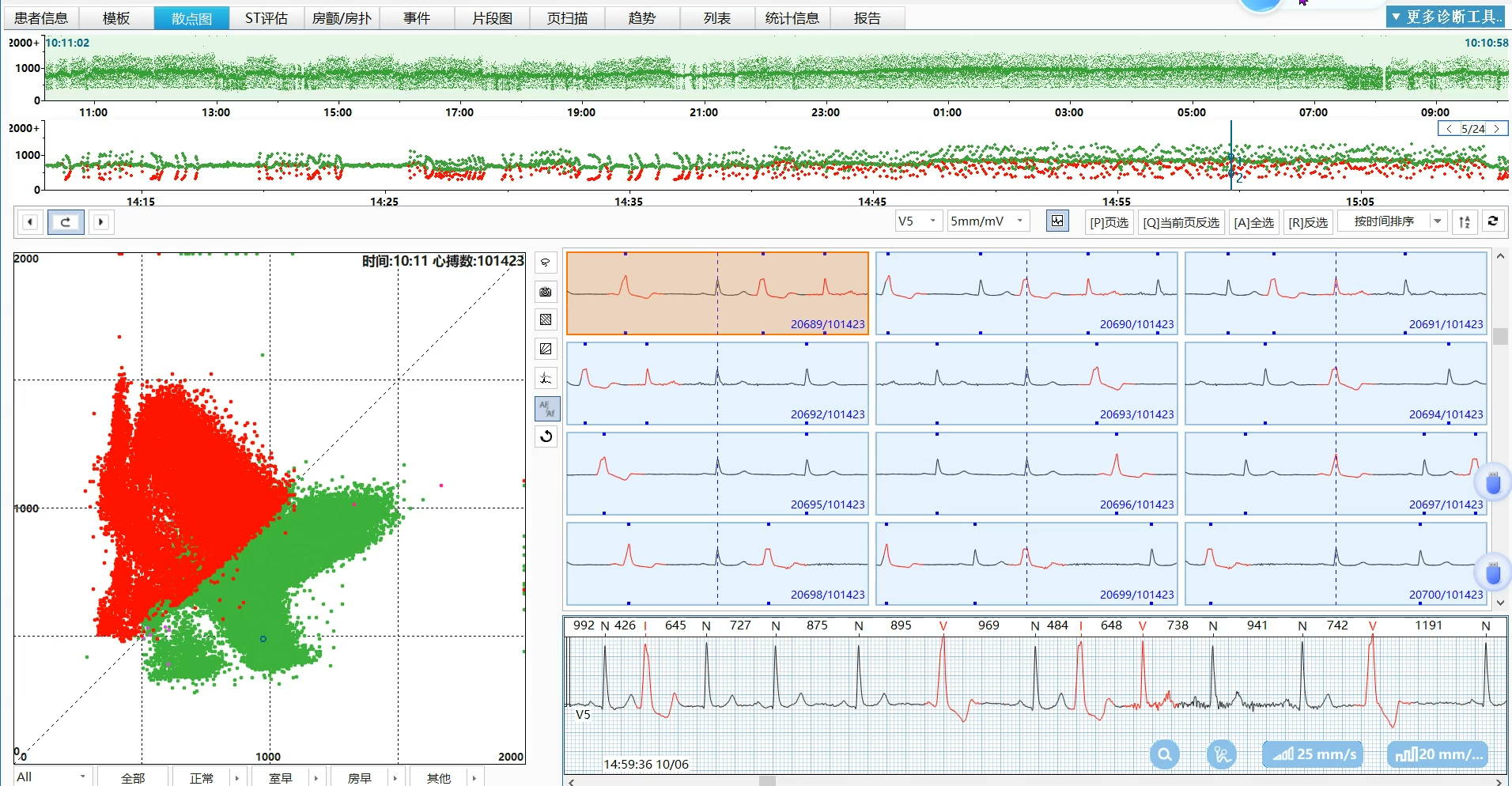Expand the arrow next to 房早
Screen dimensions: 1512x786
(395, 778)
